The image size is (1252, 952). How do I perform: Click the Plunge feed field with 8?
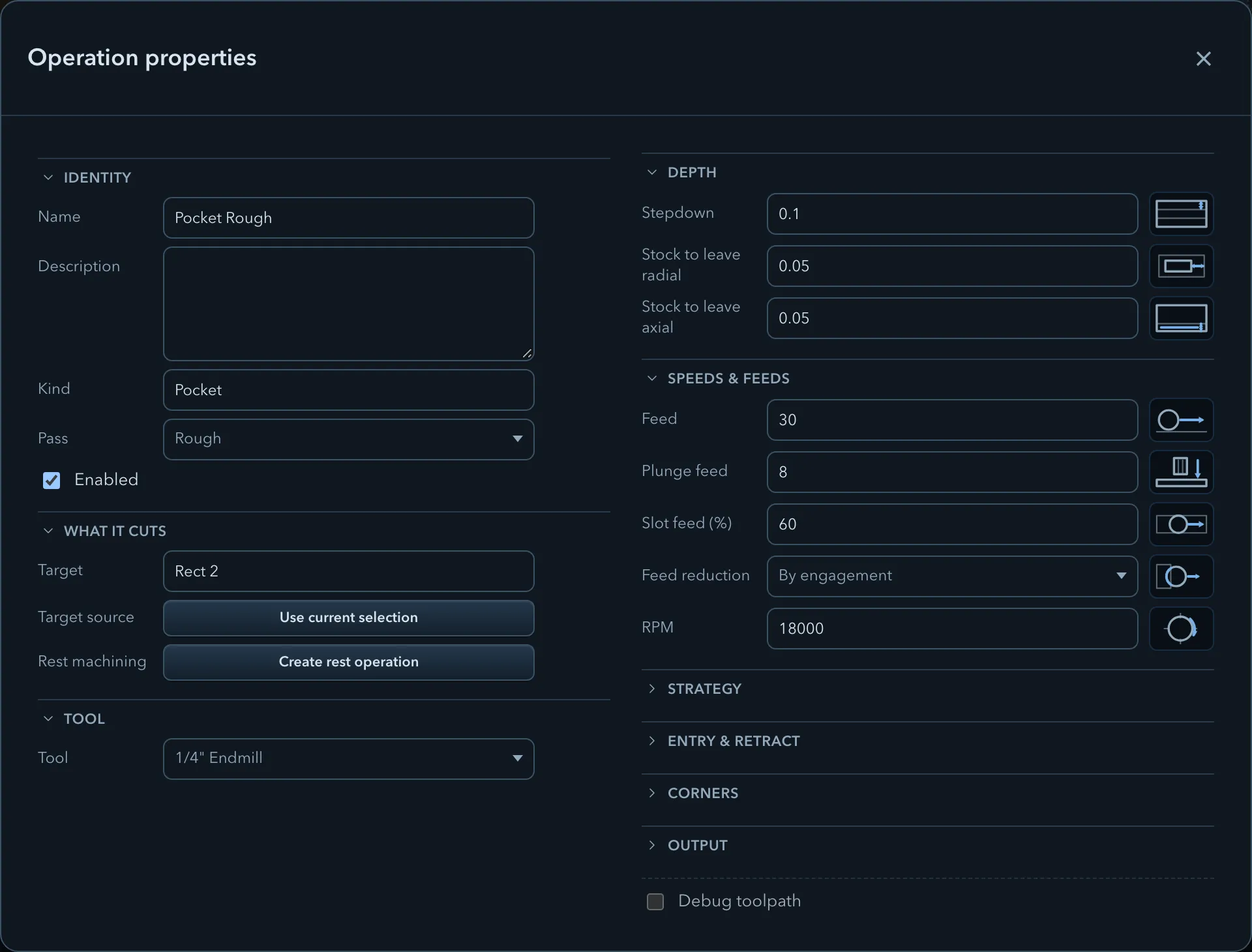952,472
